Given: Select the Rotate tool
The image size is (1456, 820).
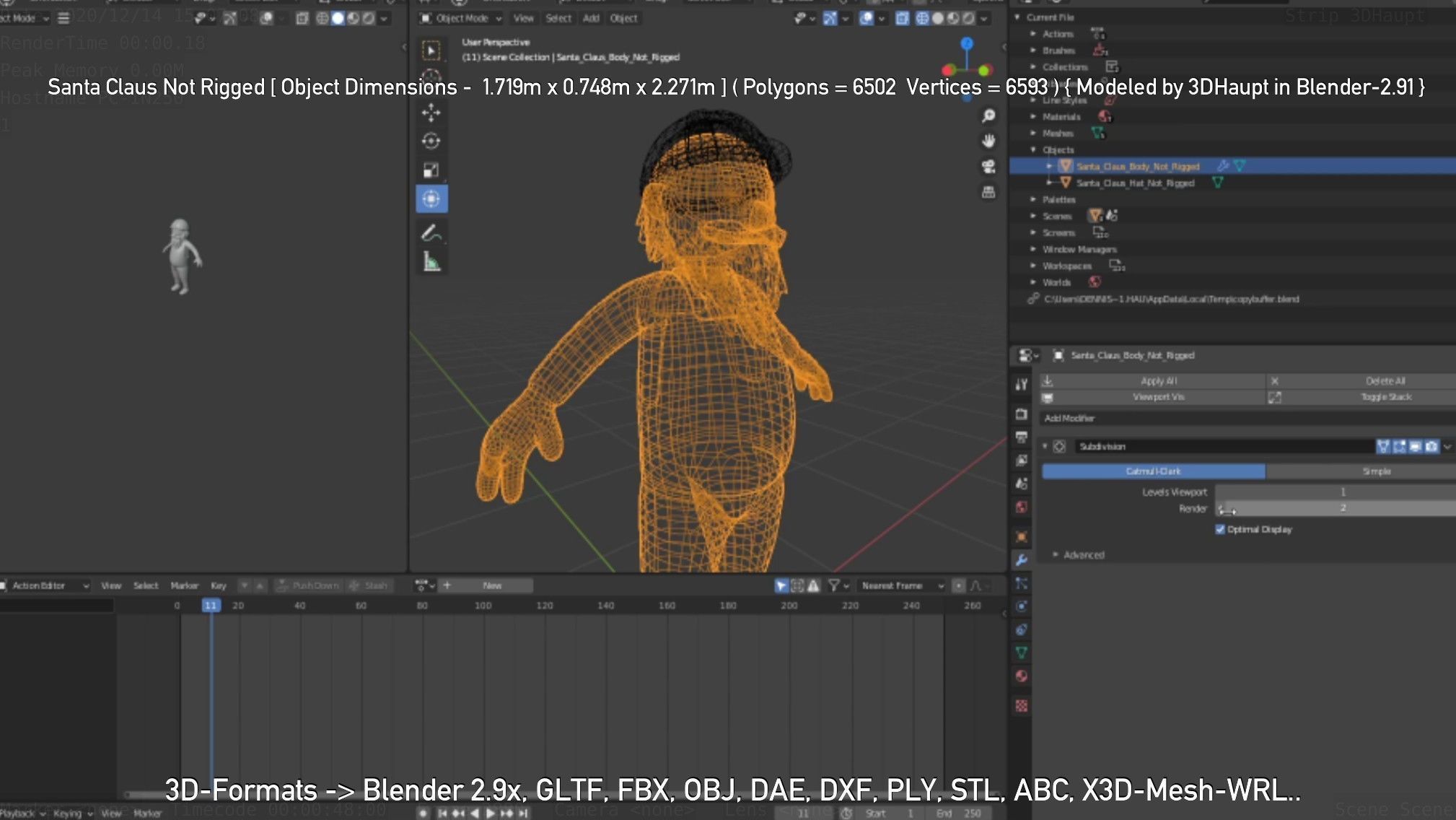Looking at the screenshot, I should [x=431, y=141].
